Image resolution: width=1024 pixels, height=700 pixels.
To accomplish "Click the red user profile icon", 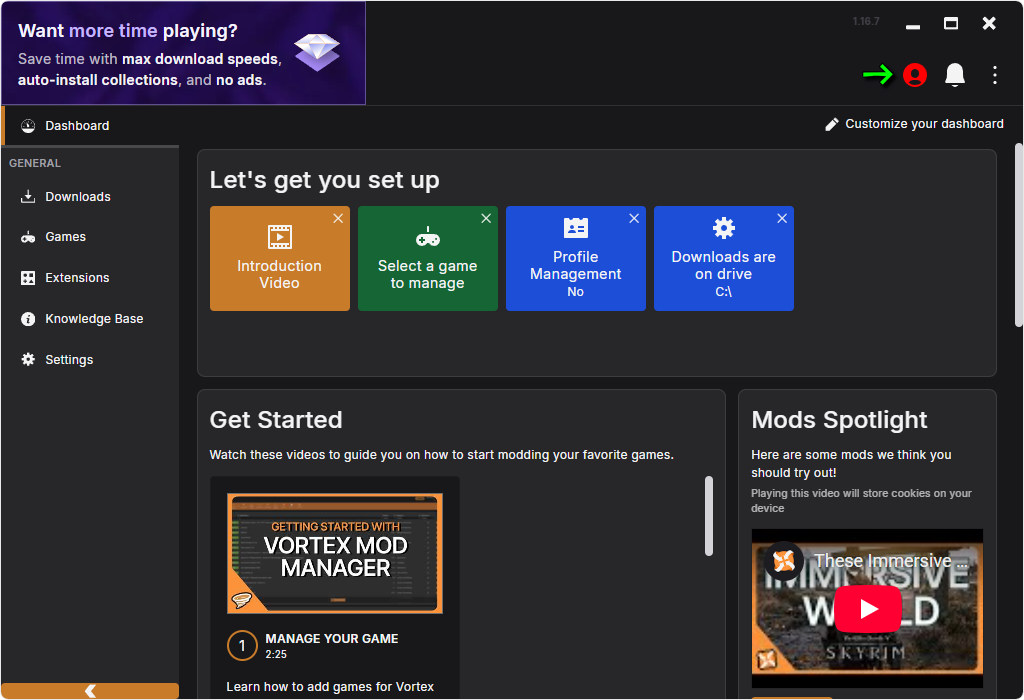I will pos(914,75).
